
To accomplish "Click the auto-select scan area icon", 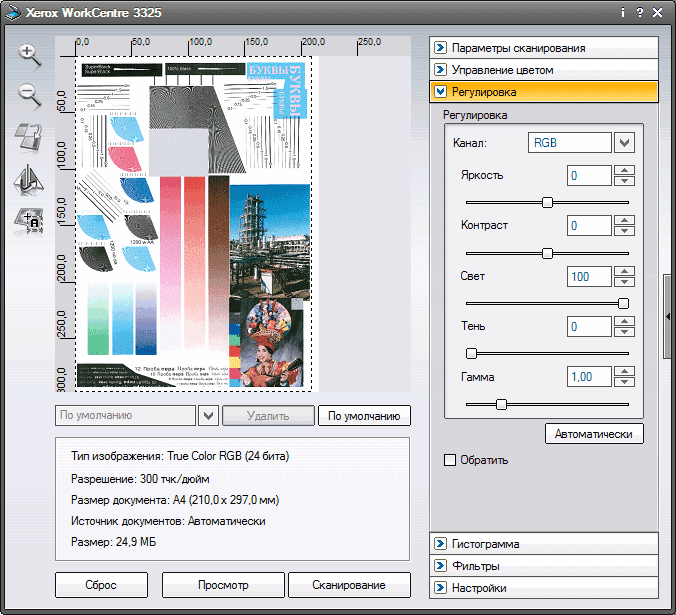I will point(30,220).
